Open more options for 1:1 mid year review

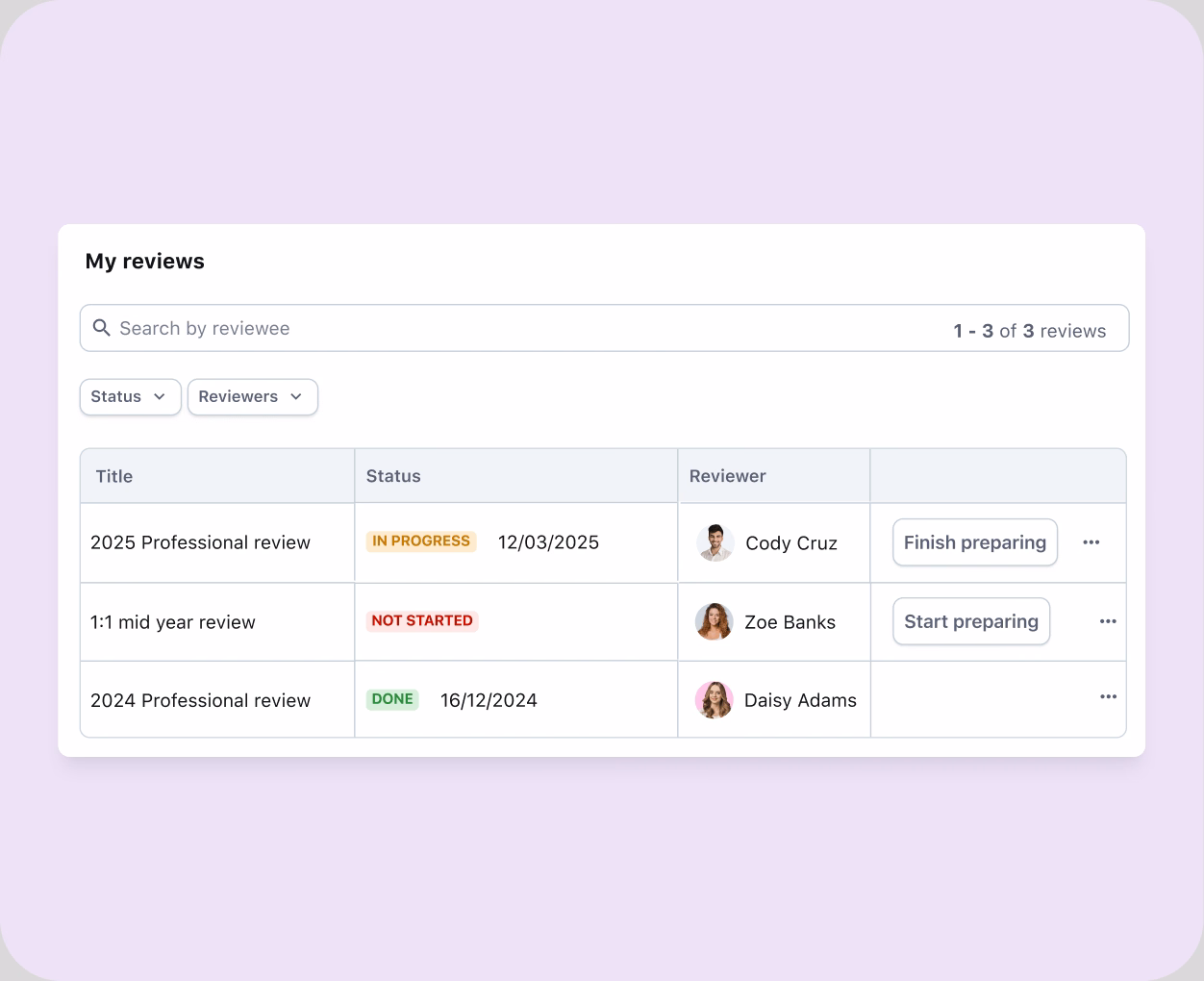click(1108, 621)
